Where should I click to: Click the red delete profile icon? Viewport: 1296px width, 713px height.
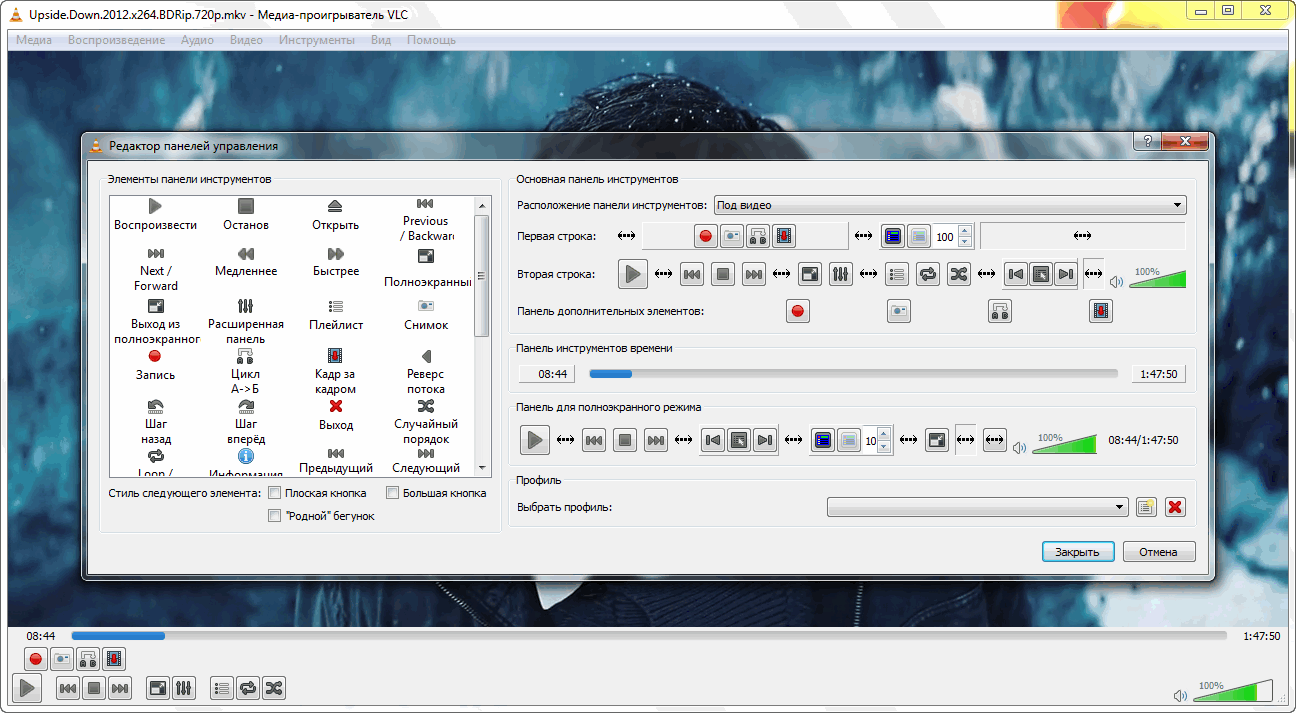tap(1175, 507)
